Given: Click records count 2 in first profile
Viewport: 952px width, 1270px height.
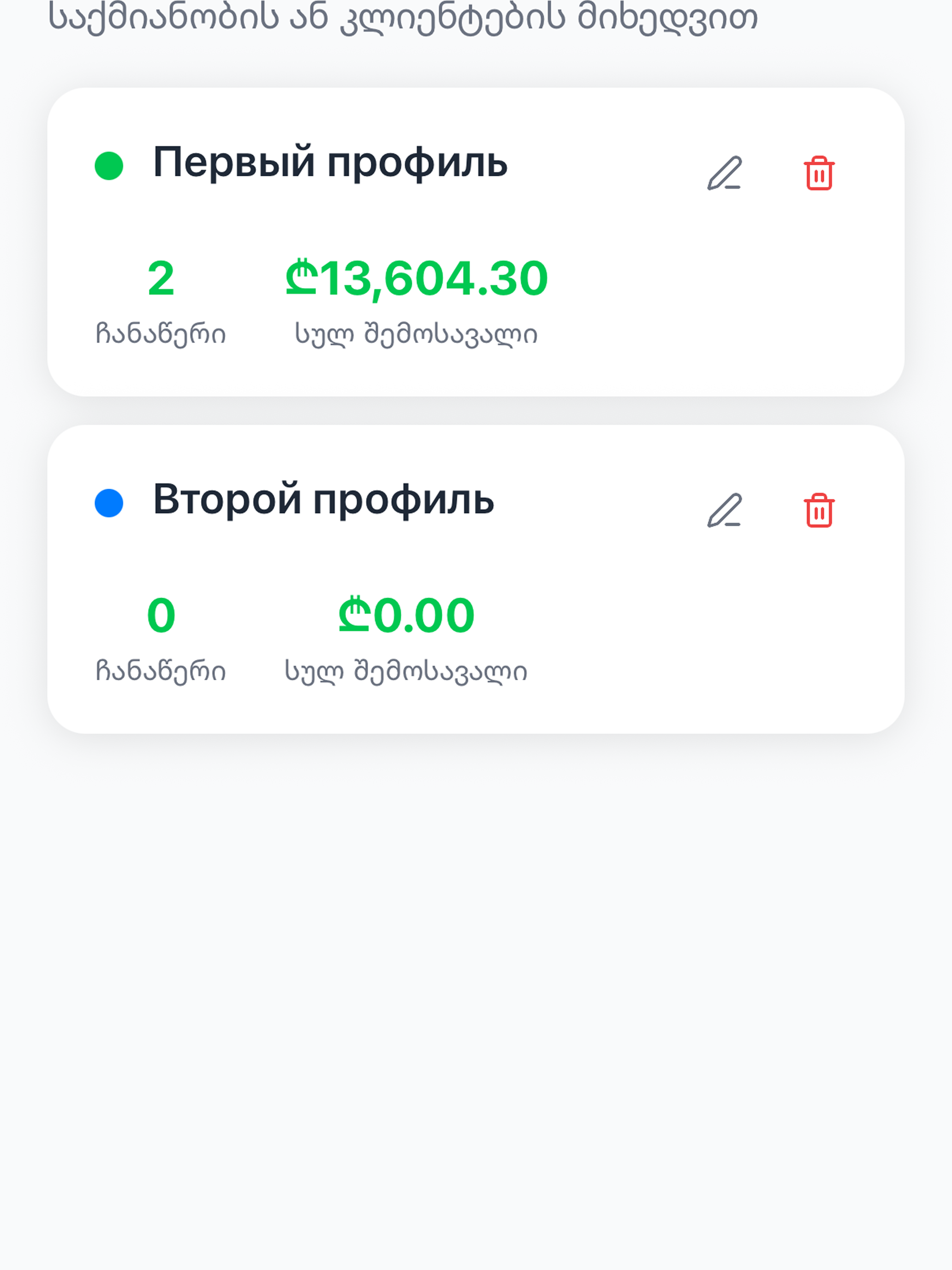Looking at the screenshot, I should click(x=161, y=278).
